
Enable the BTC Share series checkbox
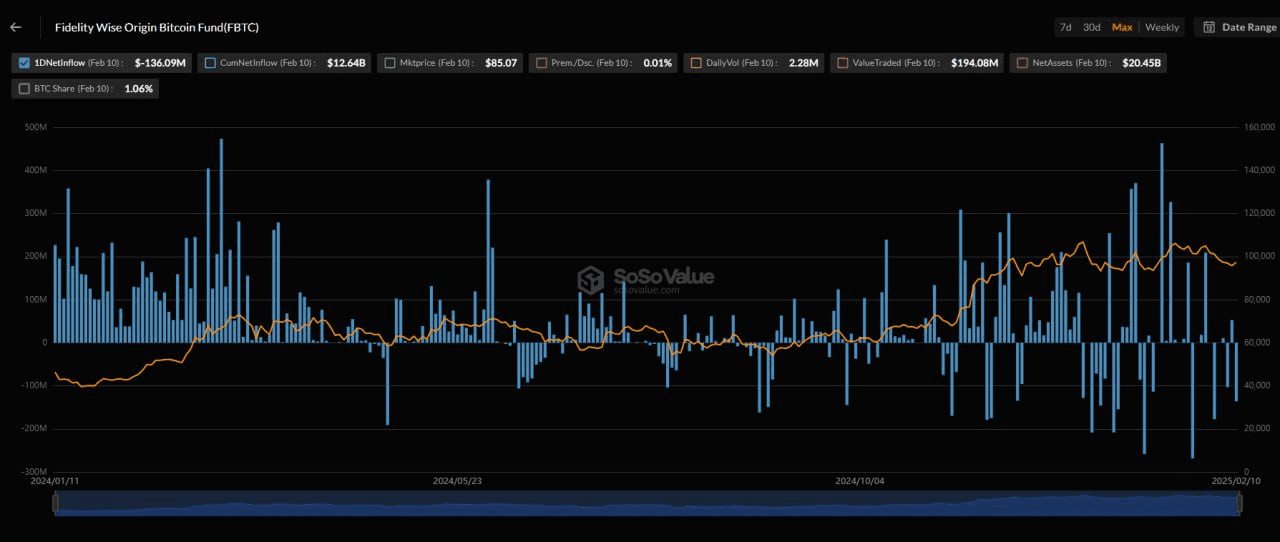tap(25, 89)
